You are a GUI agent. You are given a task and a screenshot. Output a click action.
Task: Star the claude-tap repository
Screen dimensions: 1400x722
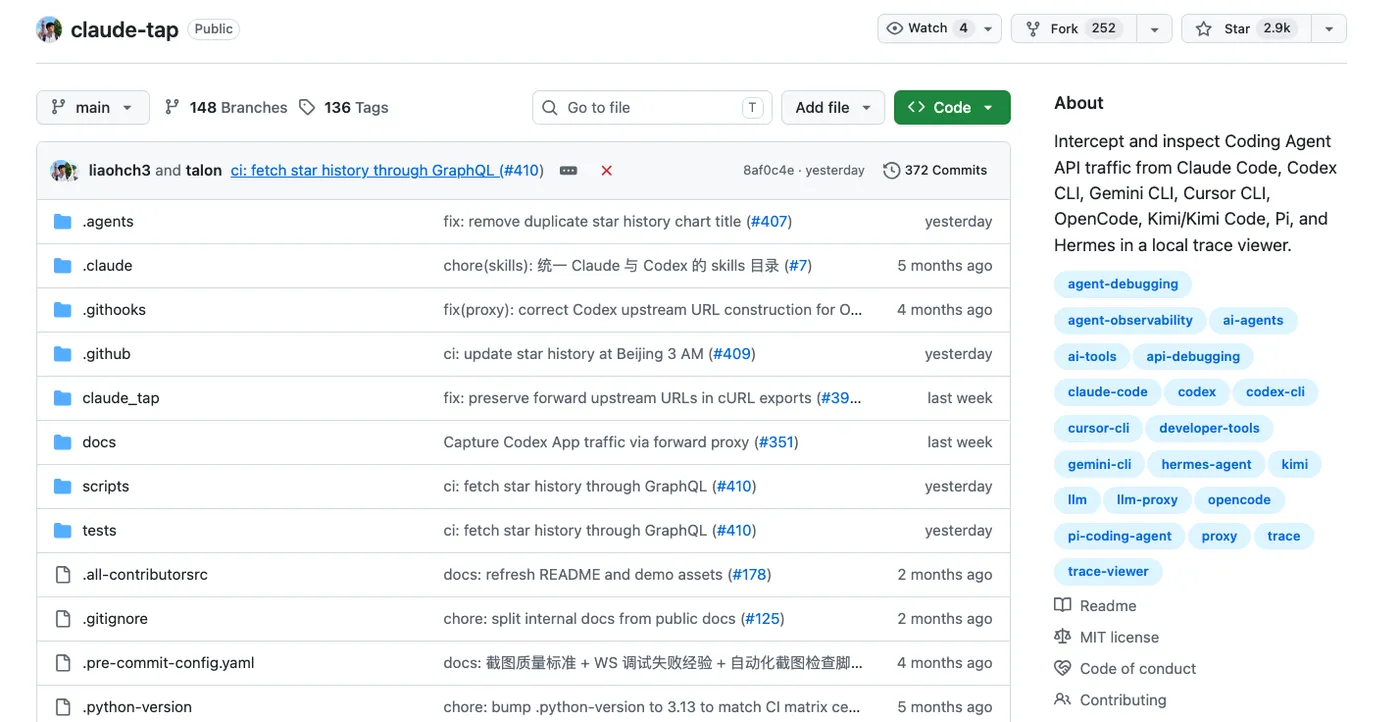point(1246,29)
